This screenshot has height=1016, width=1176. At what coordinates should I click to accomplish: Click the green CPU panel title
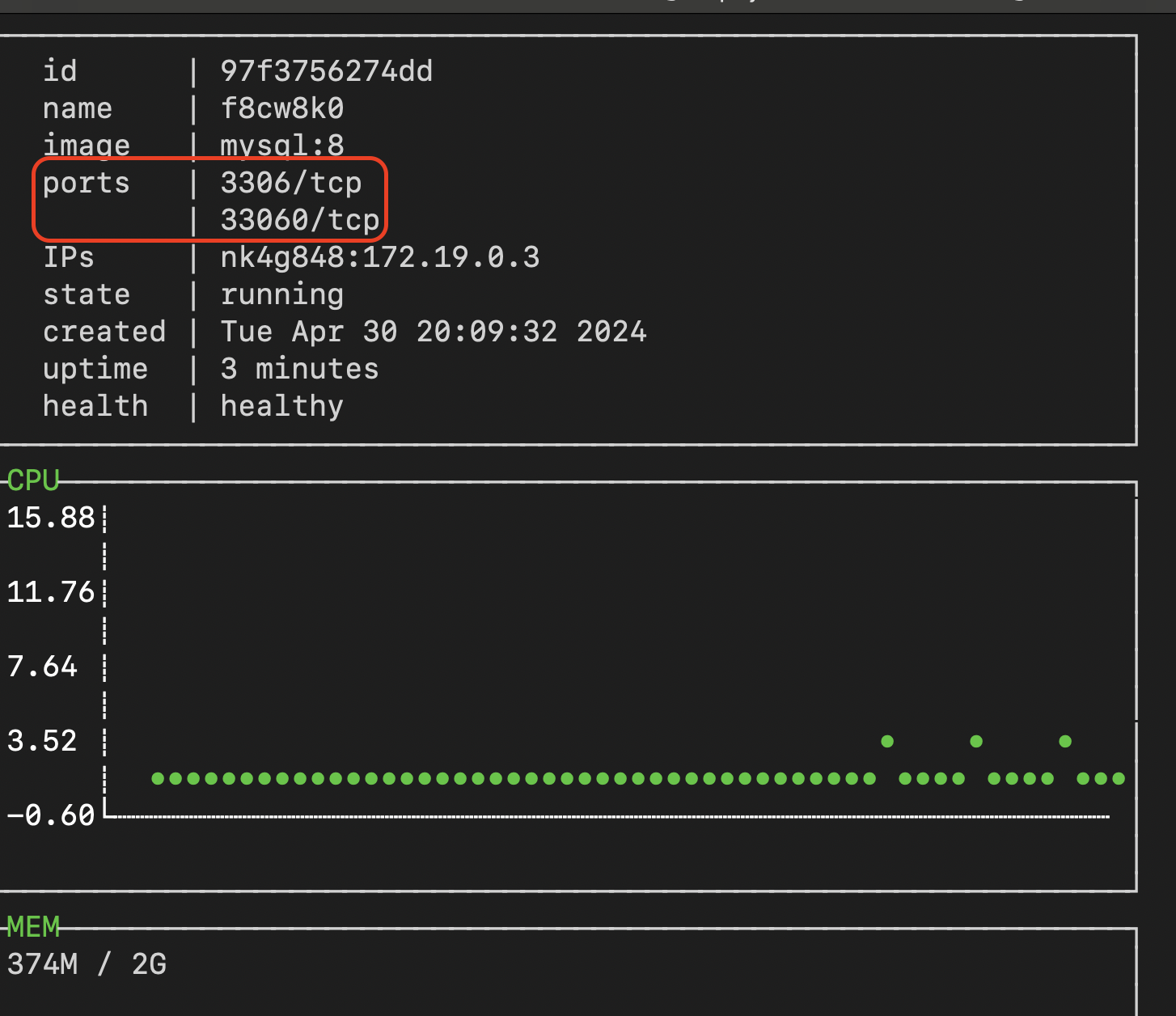(x=33, y=480)
